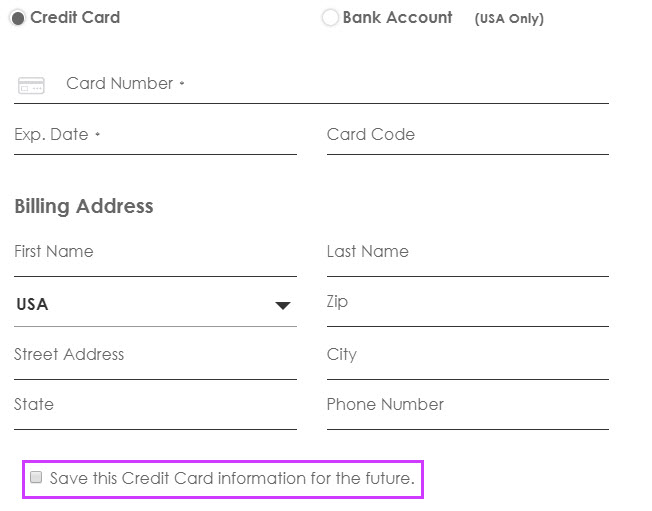The width and height of the screenshot is (652, 511).
Task: Select the Bank Account radio button
Action: point(330,18)
